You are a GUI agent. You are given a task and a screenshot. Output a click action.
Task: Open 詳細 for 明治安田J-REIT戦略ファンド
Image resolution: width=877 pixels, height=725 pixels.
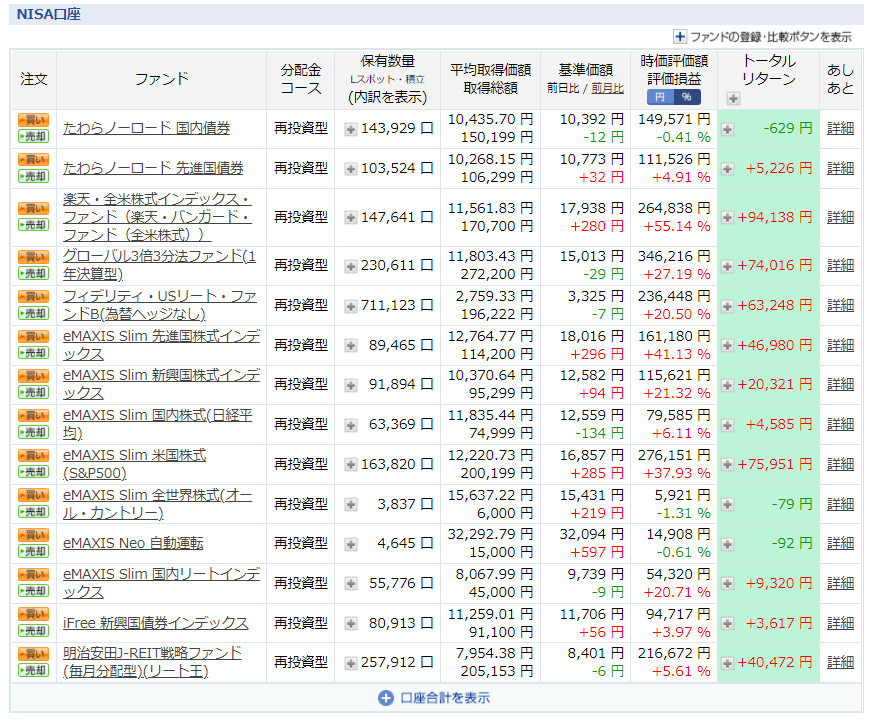[x=840, y=662]
